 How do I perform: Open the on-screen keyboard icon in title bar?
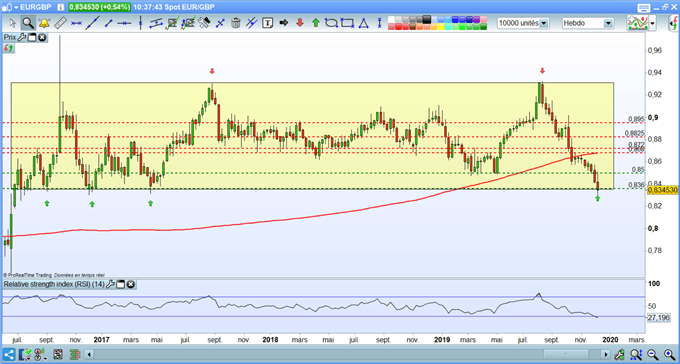644,7
